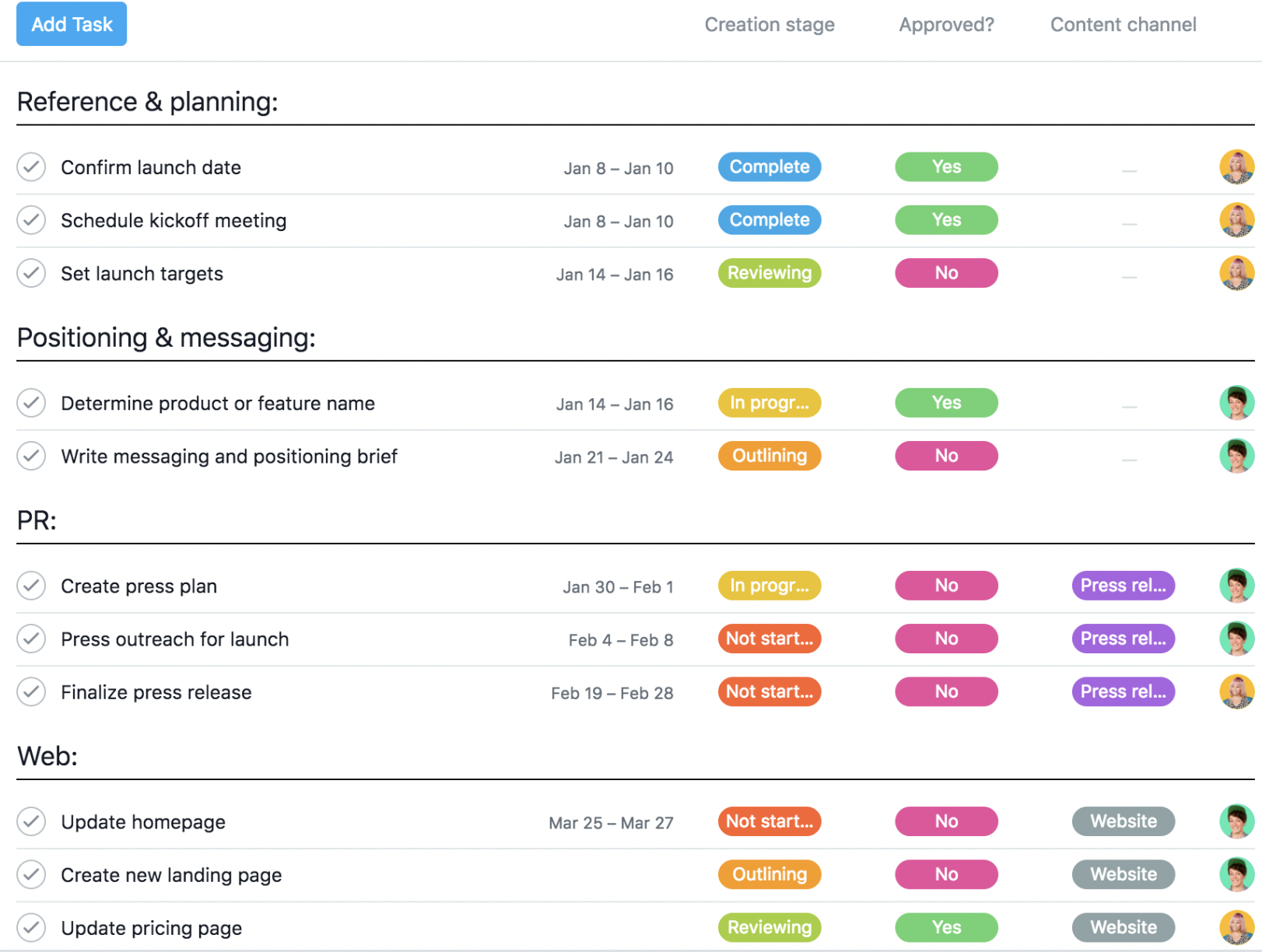Click the Reference & planning section heading
Screen dimensions: 1262x952
pyautogui.click(x=148, y=101)
